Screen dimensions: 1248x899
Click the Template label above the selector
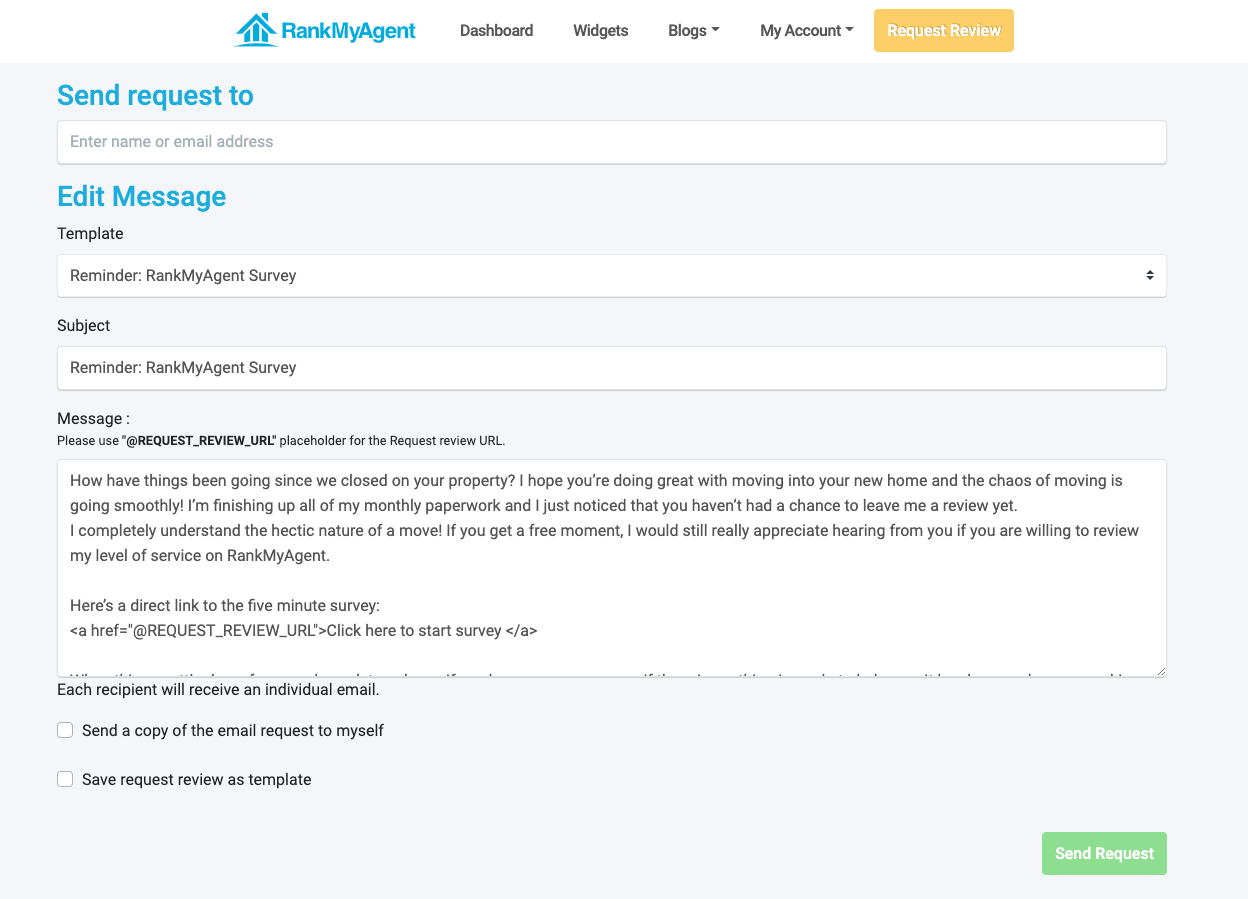(90, 234)
